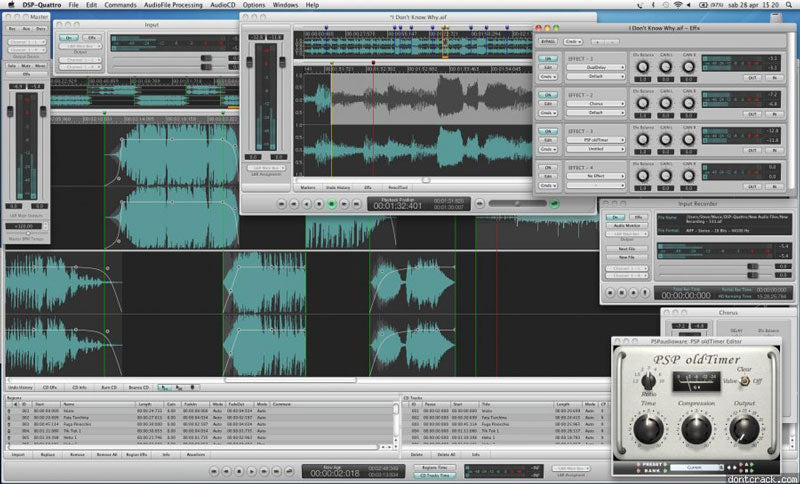Switch to PencilTool tab in audio file window

(398, 188)
